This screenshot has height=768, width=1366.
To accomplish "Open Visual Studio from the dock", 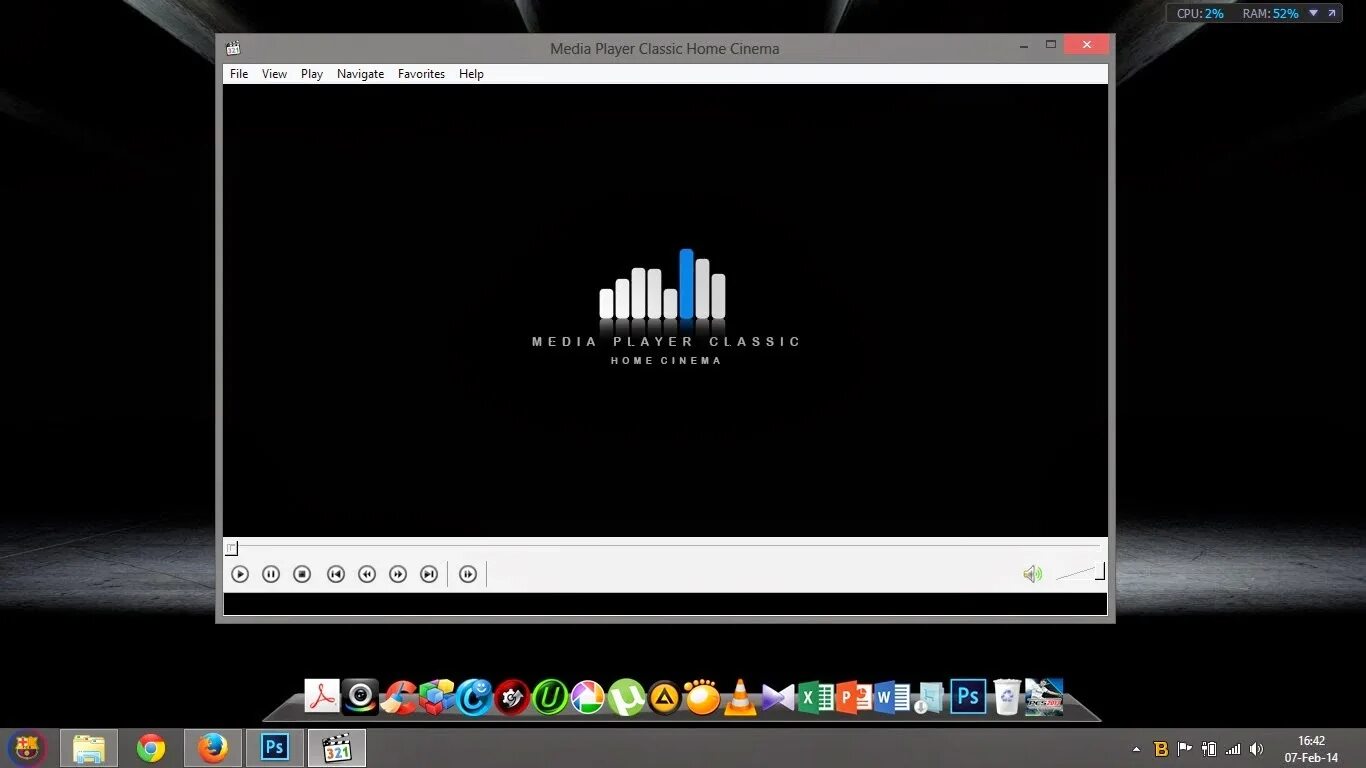I will (778, 697).
